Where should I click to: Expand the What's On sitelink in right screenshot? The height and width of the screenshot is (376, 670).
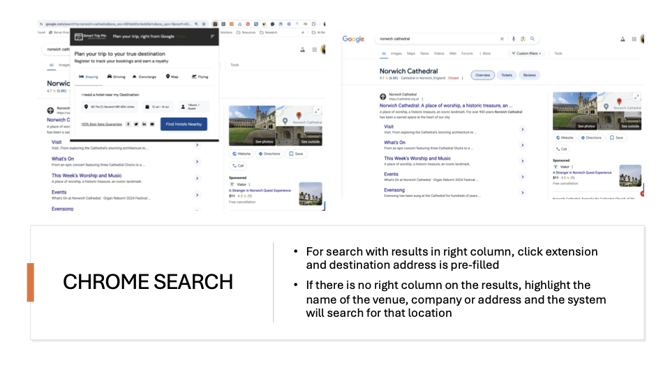click(x=522, y=145)
